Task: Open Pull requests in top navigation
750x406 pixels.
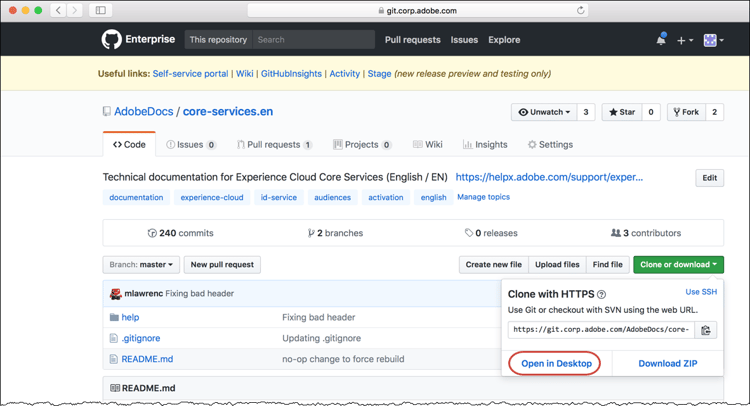Action: [x=412, y=40]
